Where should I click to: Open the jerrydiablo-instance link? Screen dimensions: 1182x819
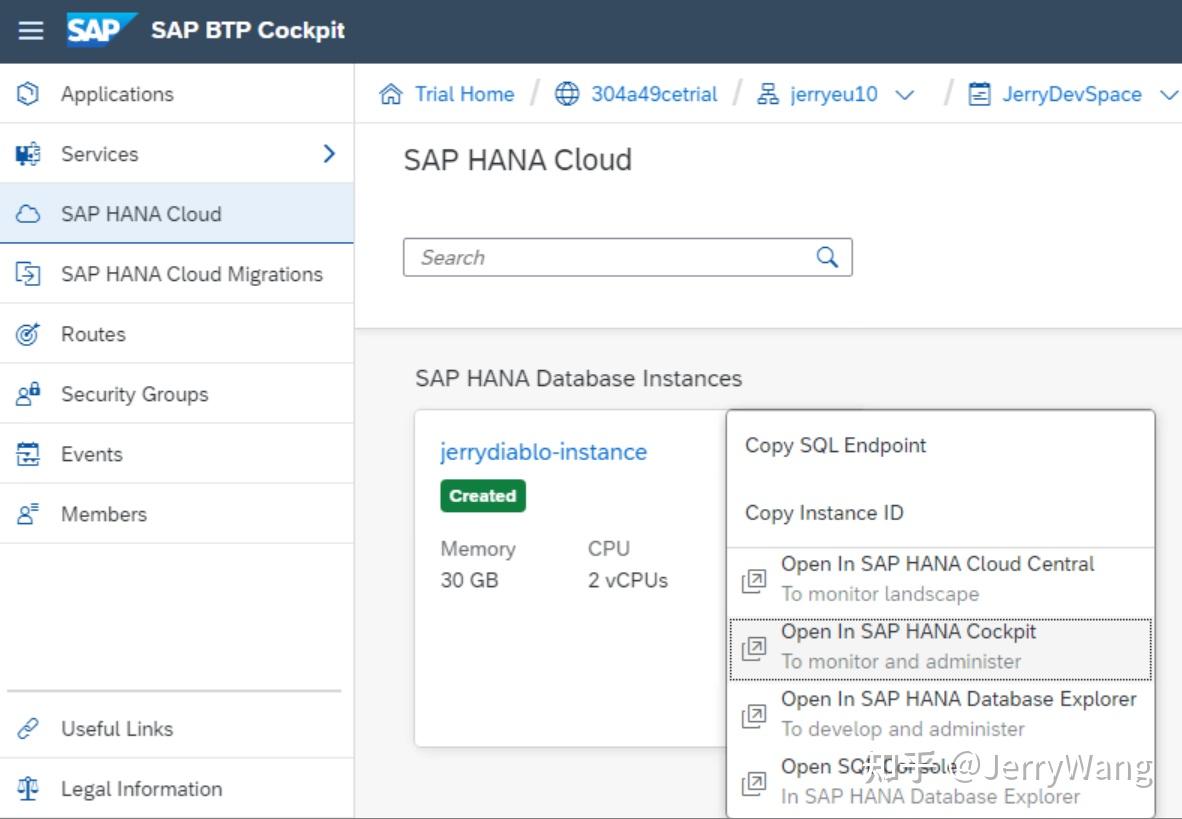click(543, 452)
